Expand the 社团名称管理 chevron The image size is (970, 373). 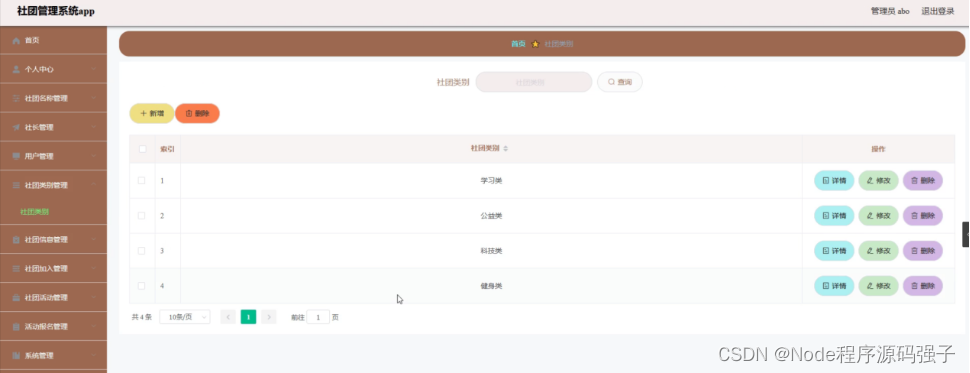pos(93,98)
